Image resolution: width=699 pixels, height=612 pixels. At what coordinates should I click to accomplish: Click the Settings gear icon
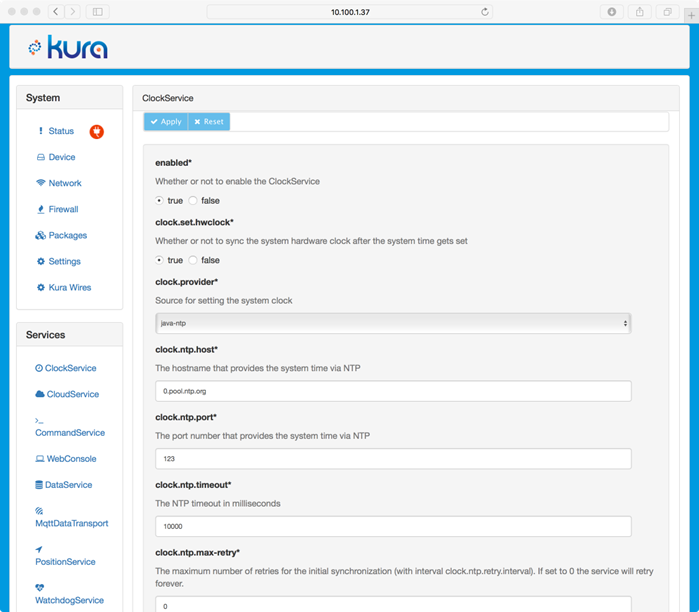(x=41, y=261)
